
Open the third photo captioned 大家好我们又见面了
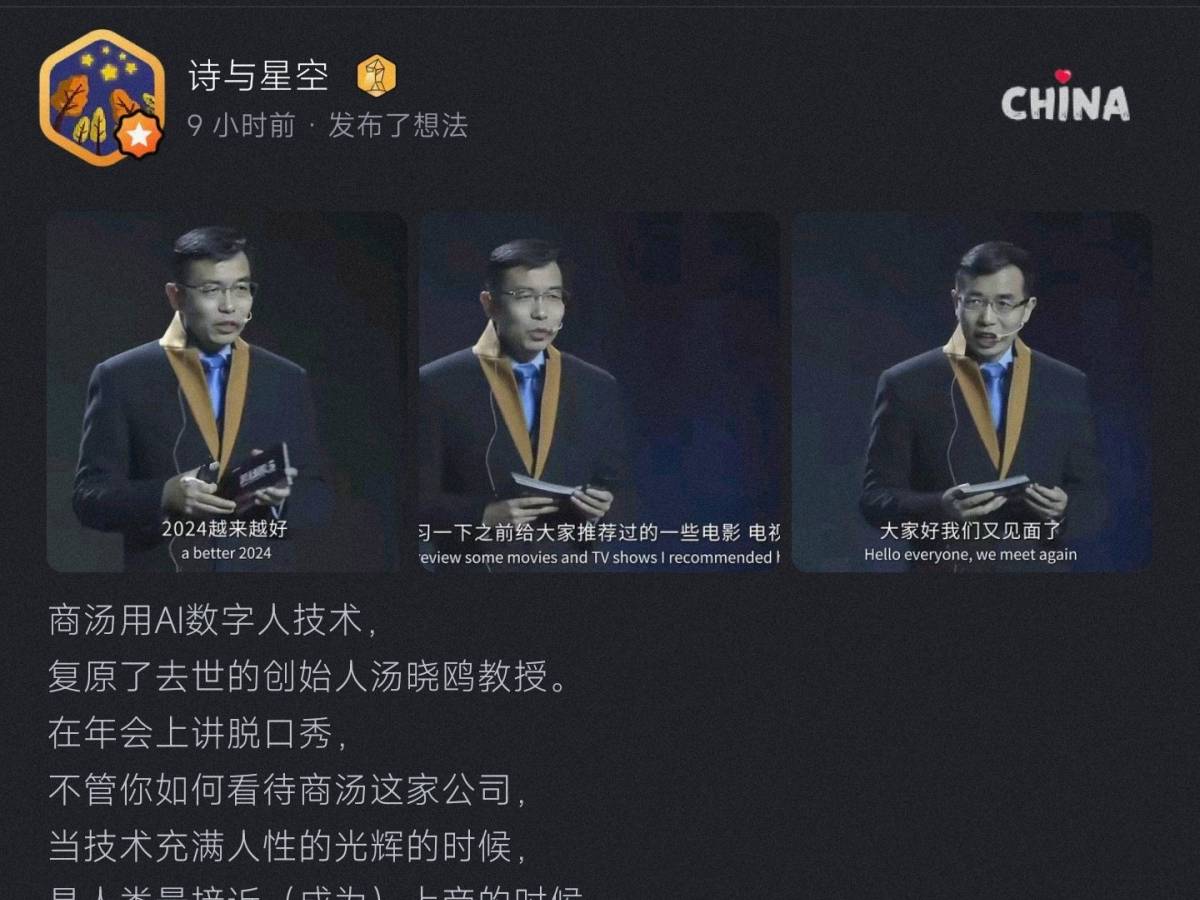(972, 391)
